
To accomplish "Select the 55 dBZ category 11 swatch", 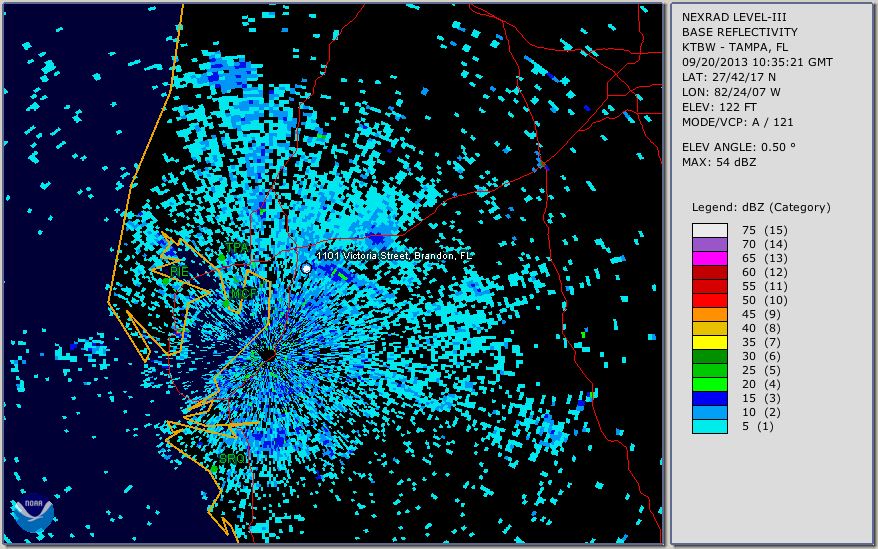I will coord(709,286).
